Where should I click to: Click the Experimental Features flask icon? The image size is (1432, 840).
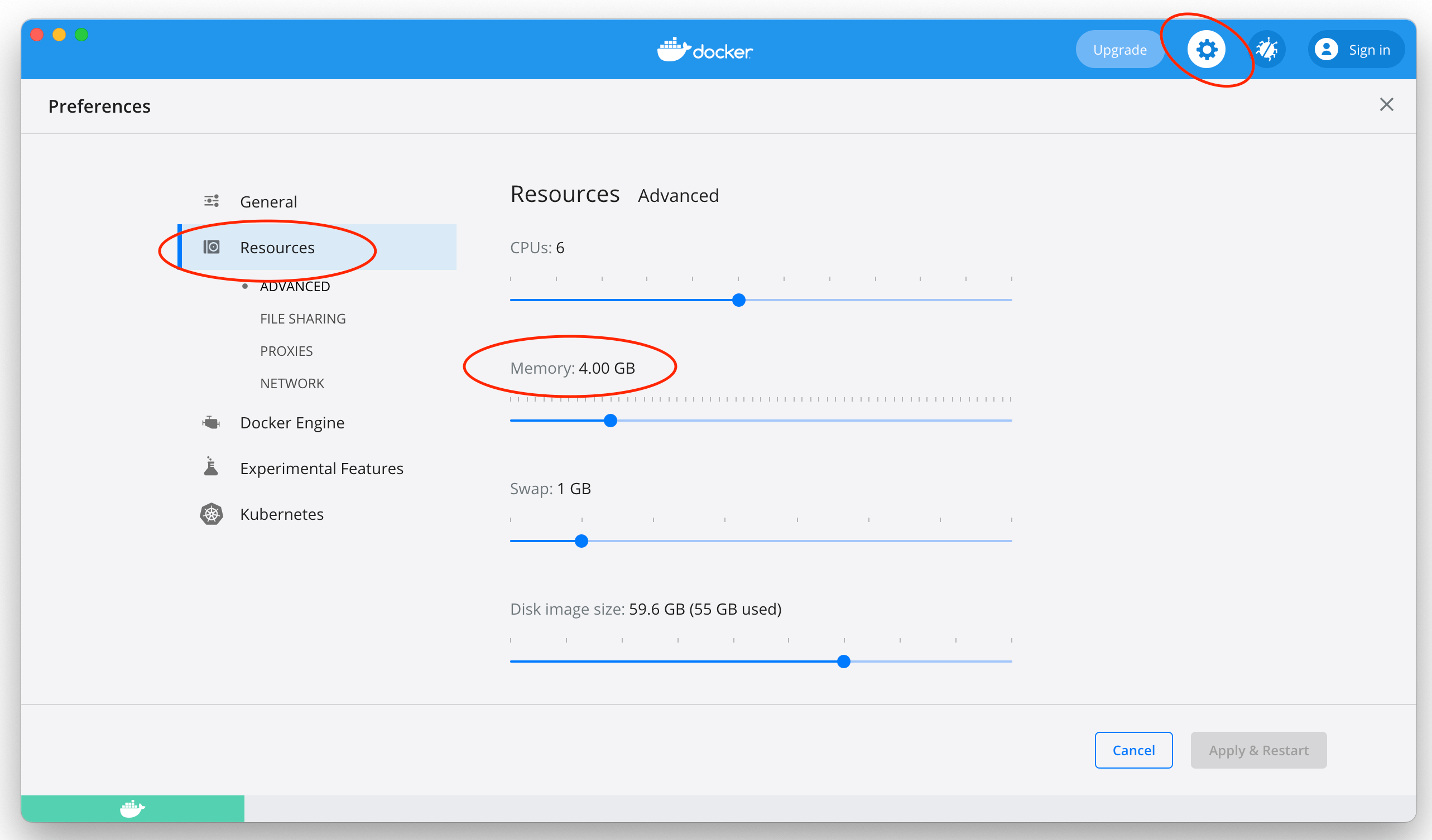click(212, 467)
